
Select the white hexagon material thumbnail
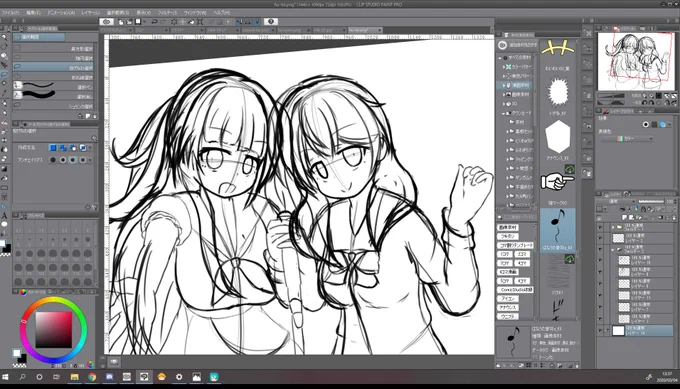(558, 137)
